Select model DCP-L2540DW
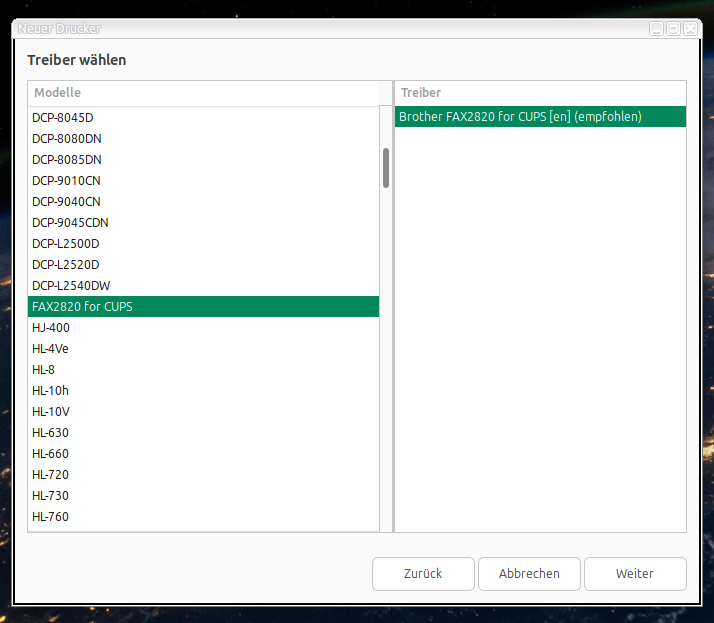 coord(203,286)
